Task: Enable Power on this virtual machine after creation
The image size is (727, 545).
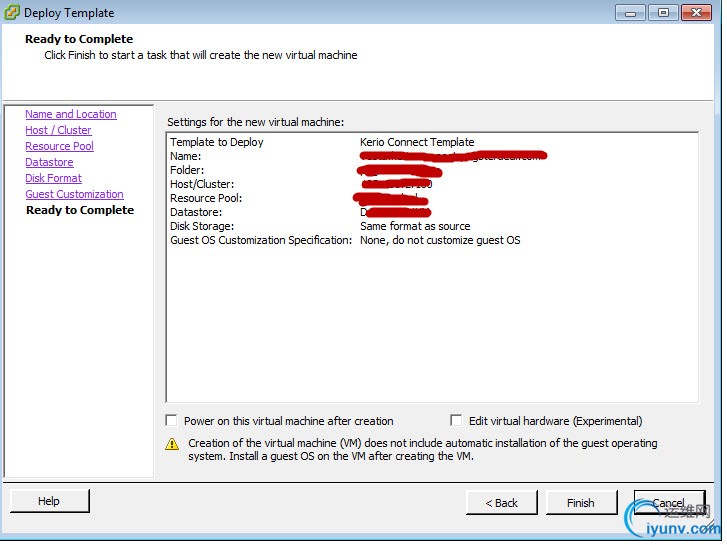Action: click(x=172, y=420)
